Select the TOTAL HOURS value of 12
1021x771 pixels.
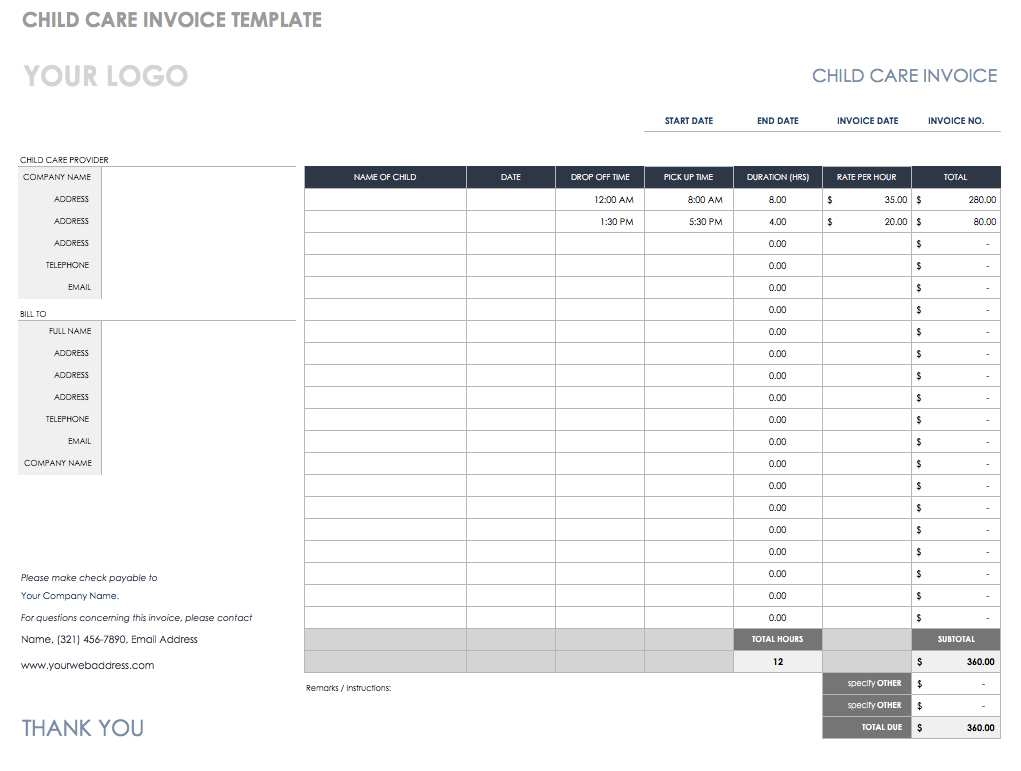[x=777, y=661]
